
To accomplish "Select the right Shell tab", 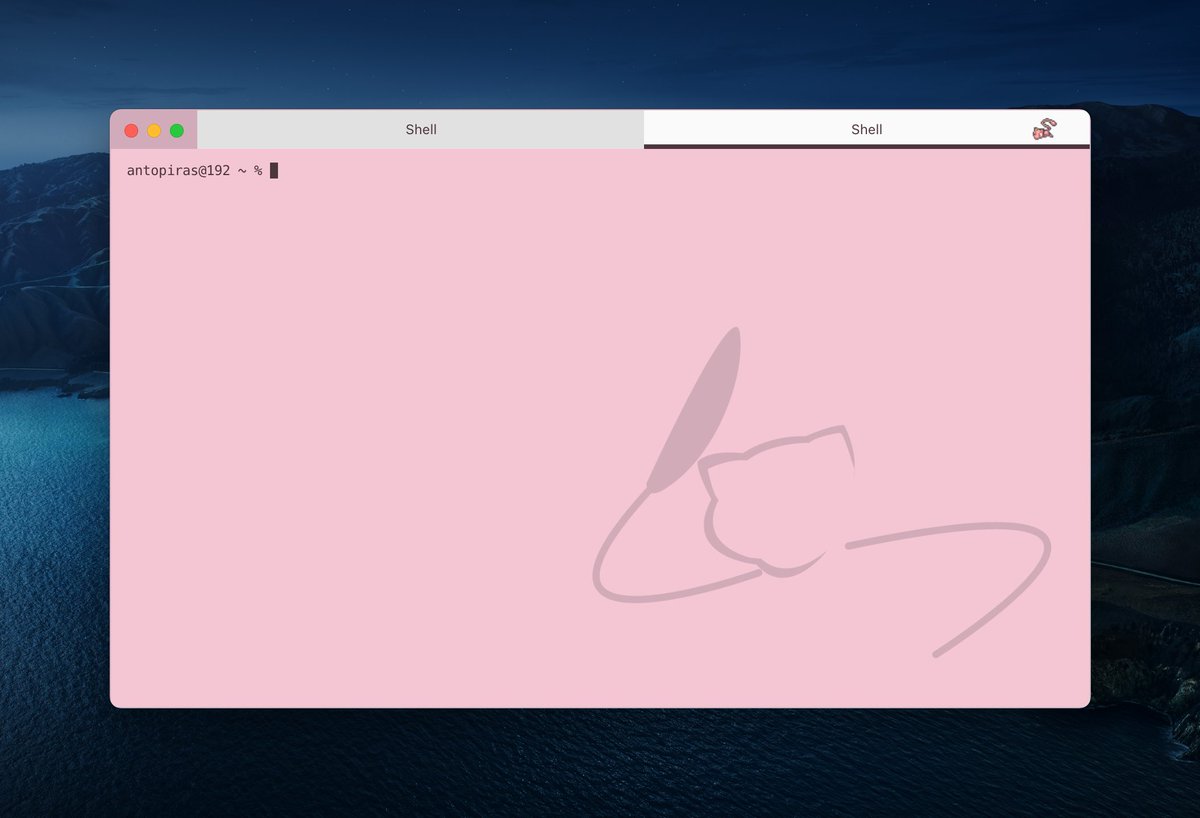I will tap(865, 128).
